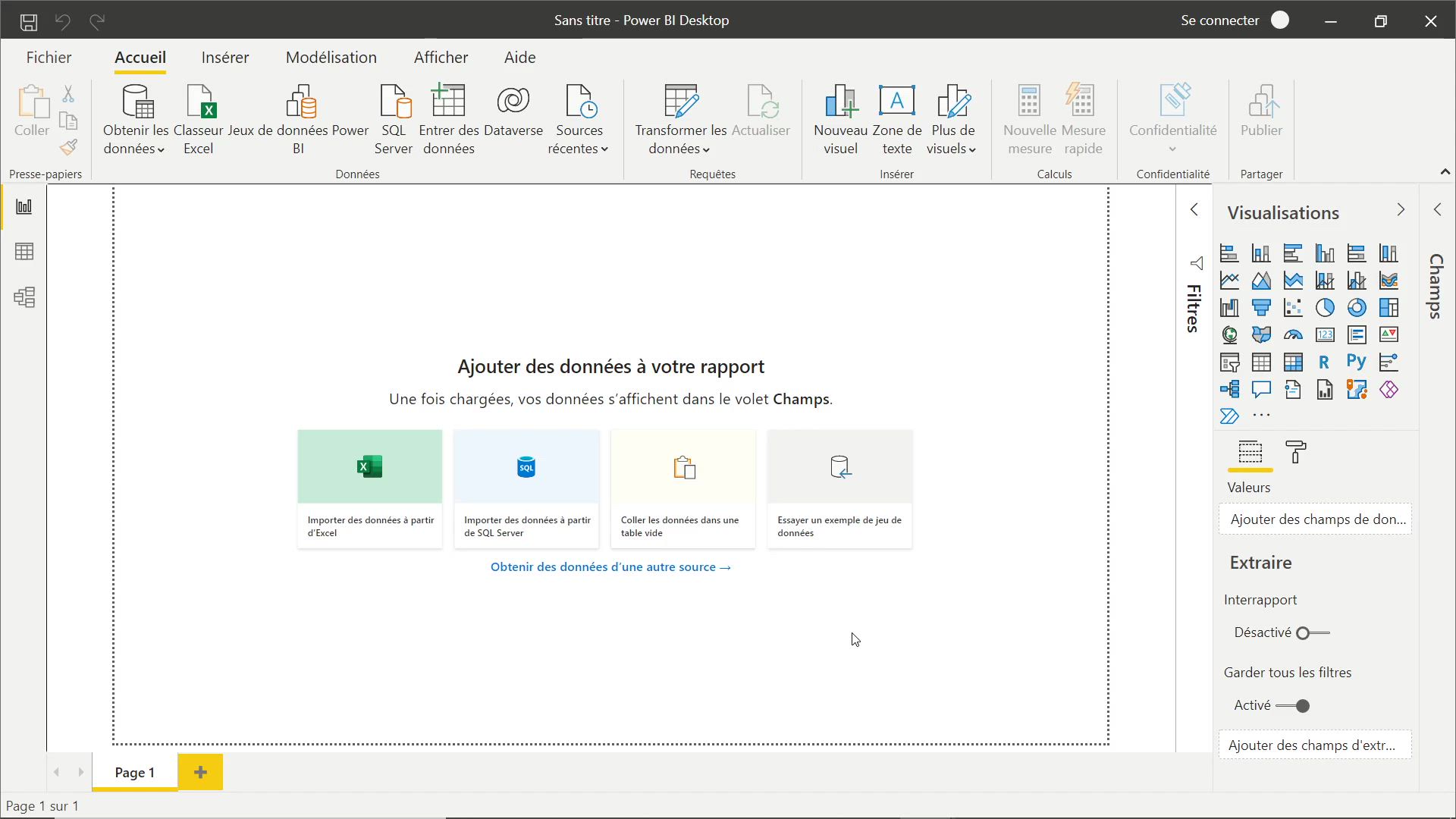Open Jeux de données Power BI

coord(299,120)
